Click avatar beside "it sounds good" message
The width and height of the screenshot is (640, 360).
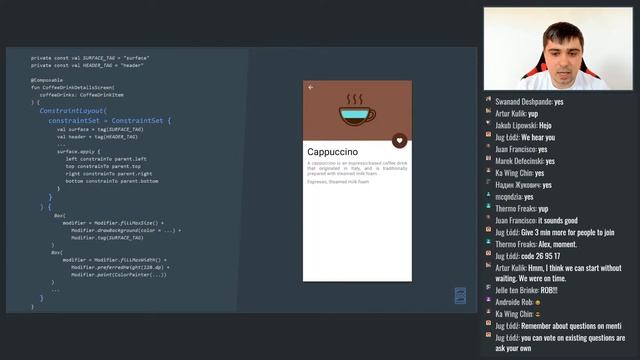click(x=488, y=218)
